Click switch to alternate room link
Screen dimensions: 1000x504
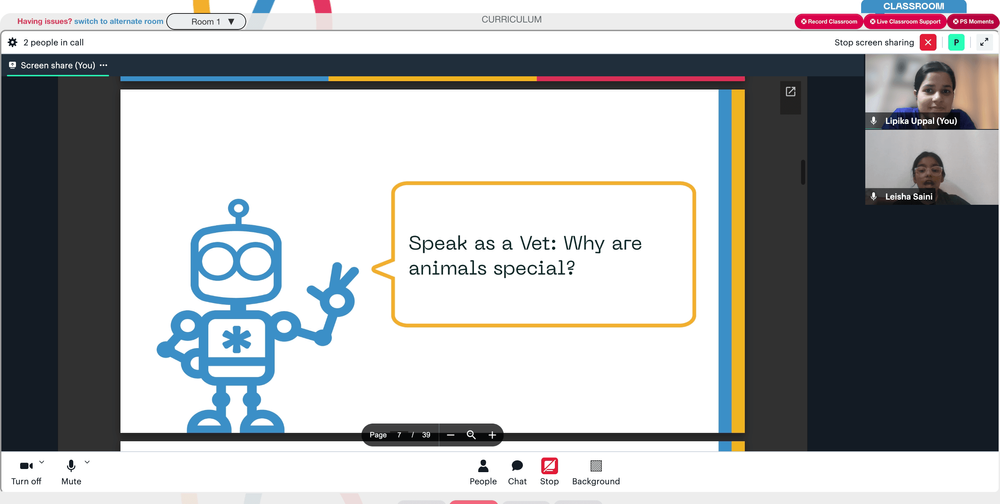(x=119, y=22)
